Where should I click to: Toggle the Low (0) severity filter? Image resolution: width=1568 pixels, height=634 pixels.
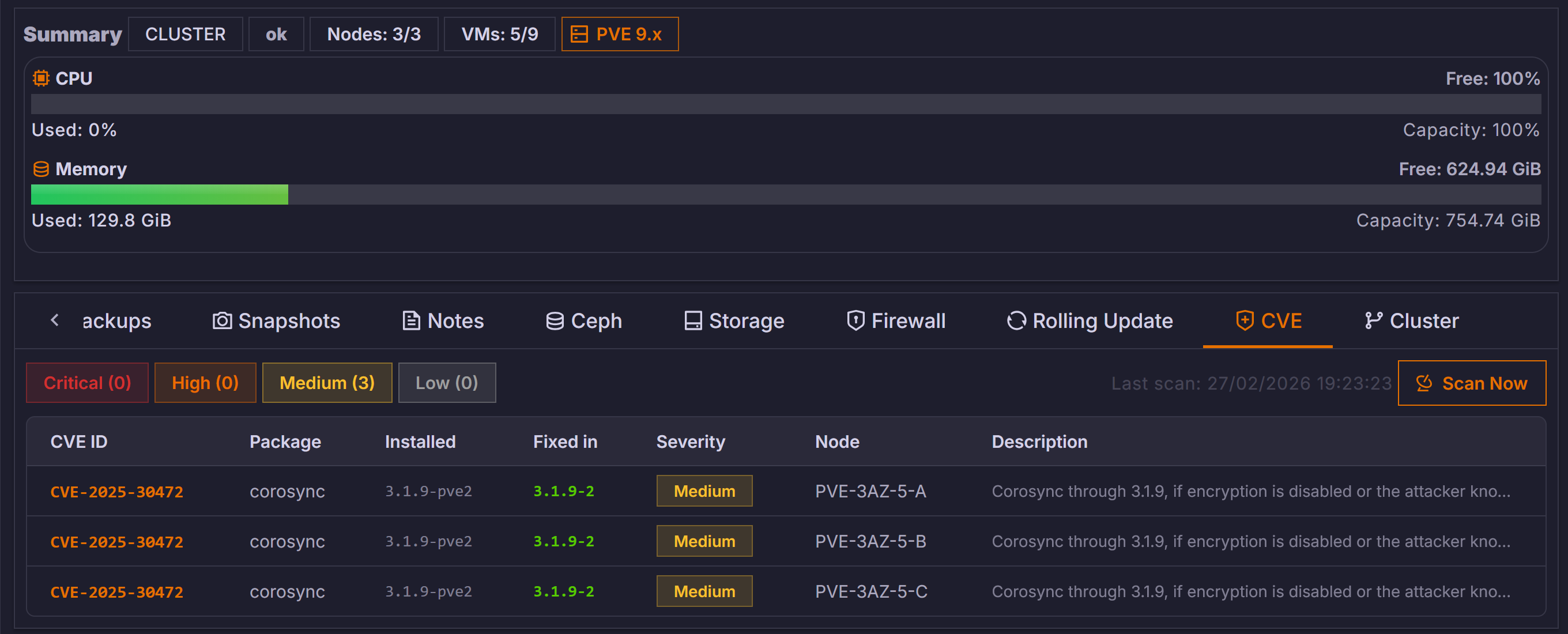pyautogui.click(x=447, y=383)
